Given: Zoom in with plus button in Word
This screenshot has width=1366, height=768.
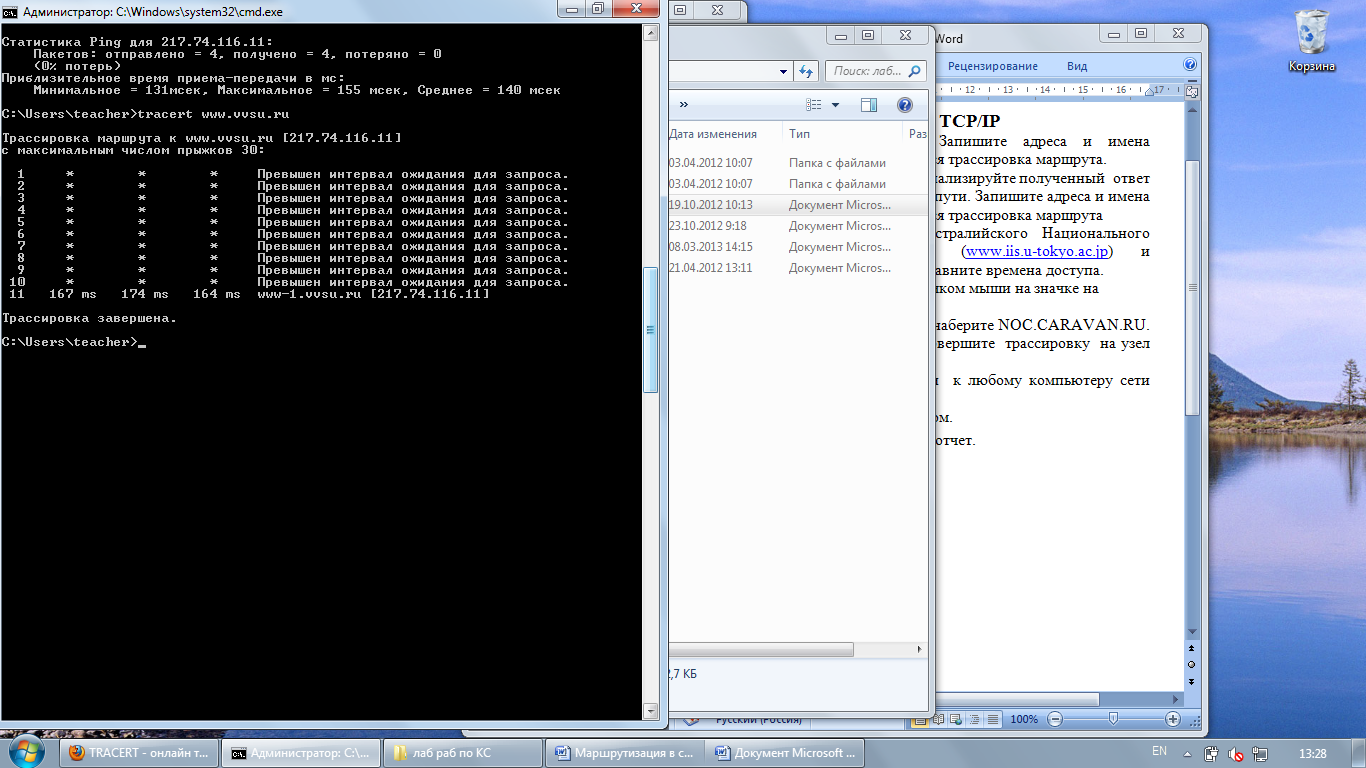Looking at the screenshot, I should click(1173, 719).
